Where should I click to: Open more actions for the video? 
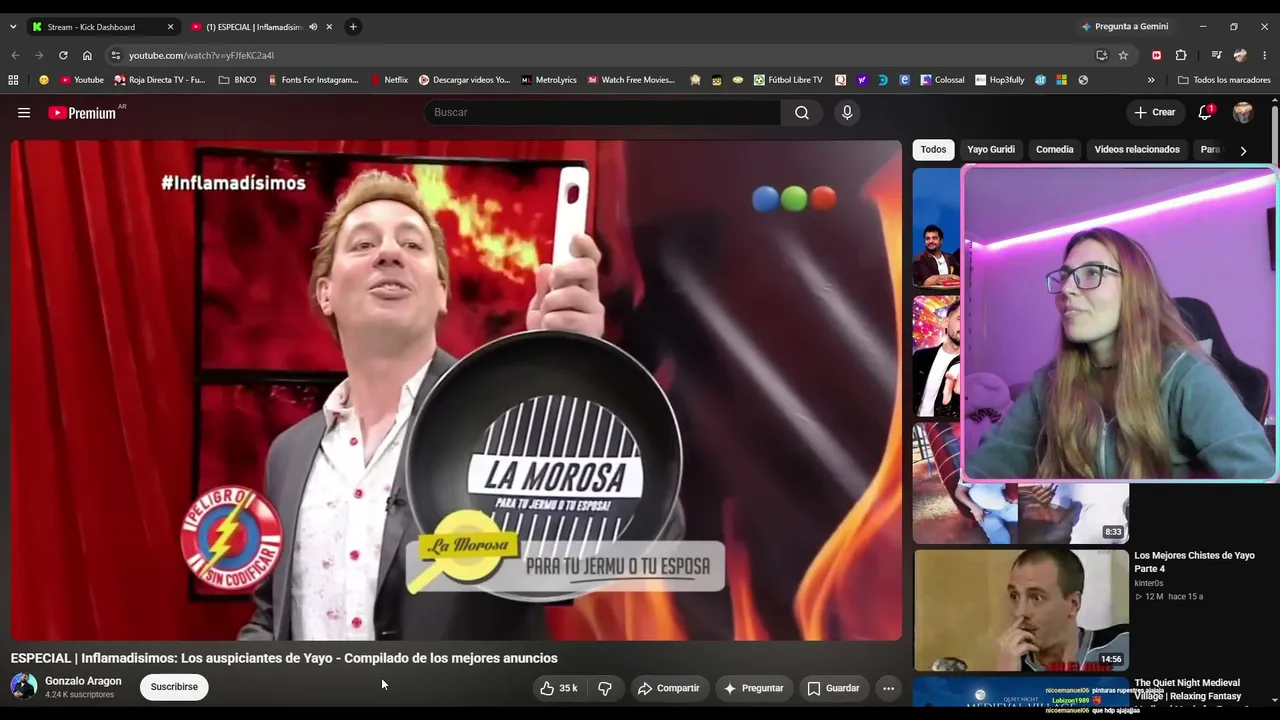888,688
